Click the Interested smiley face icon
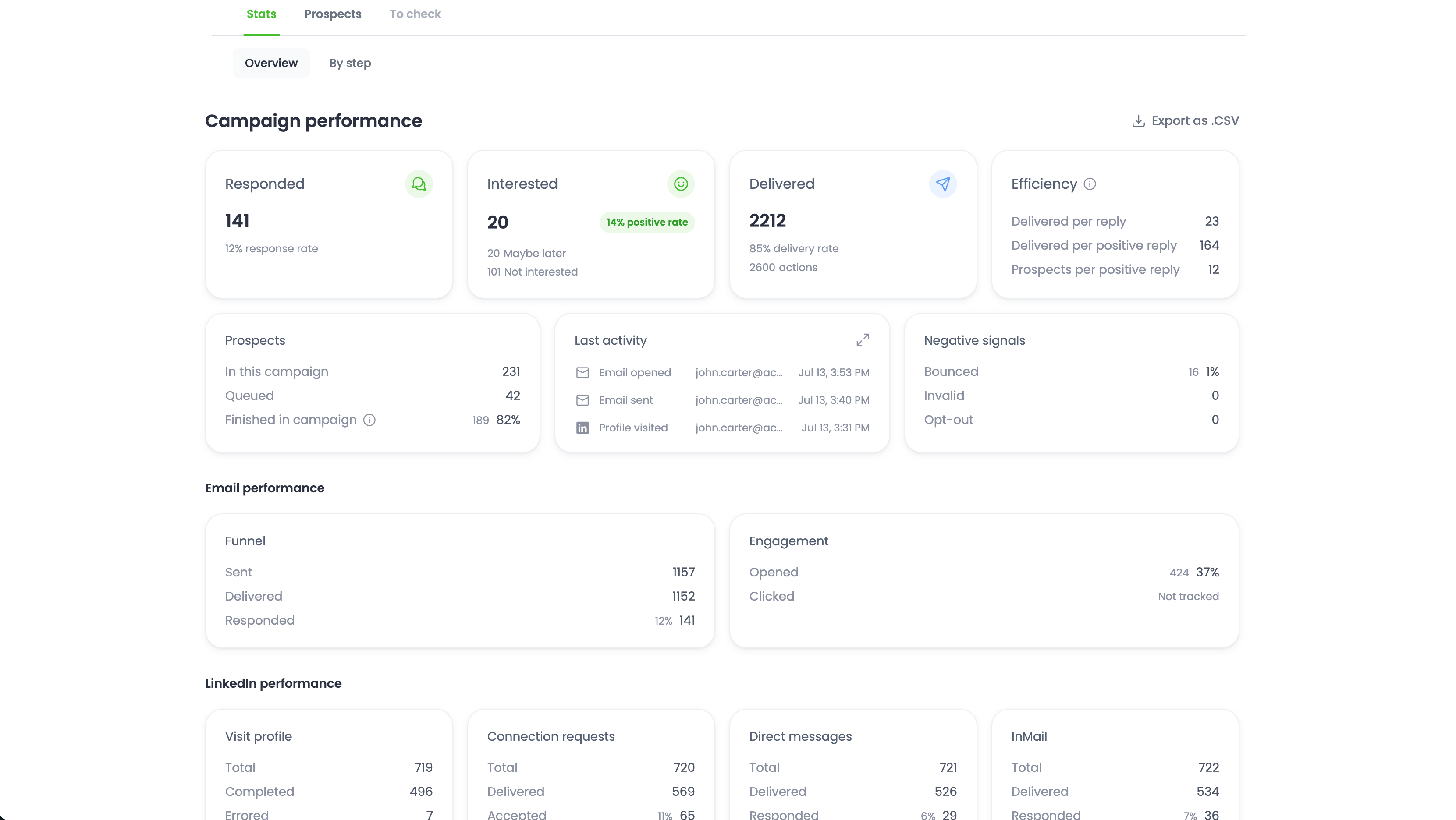1456x820 pixels. (x=681, y=184)
